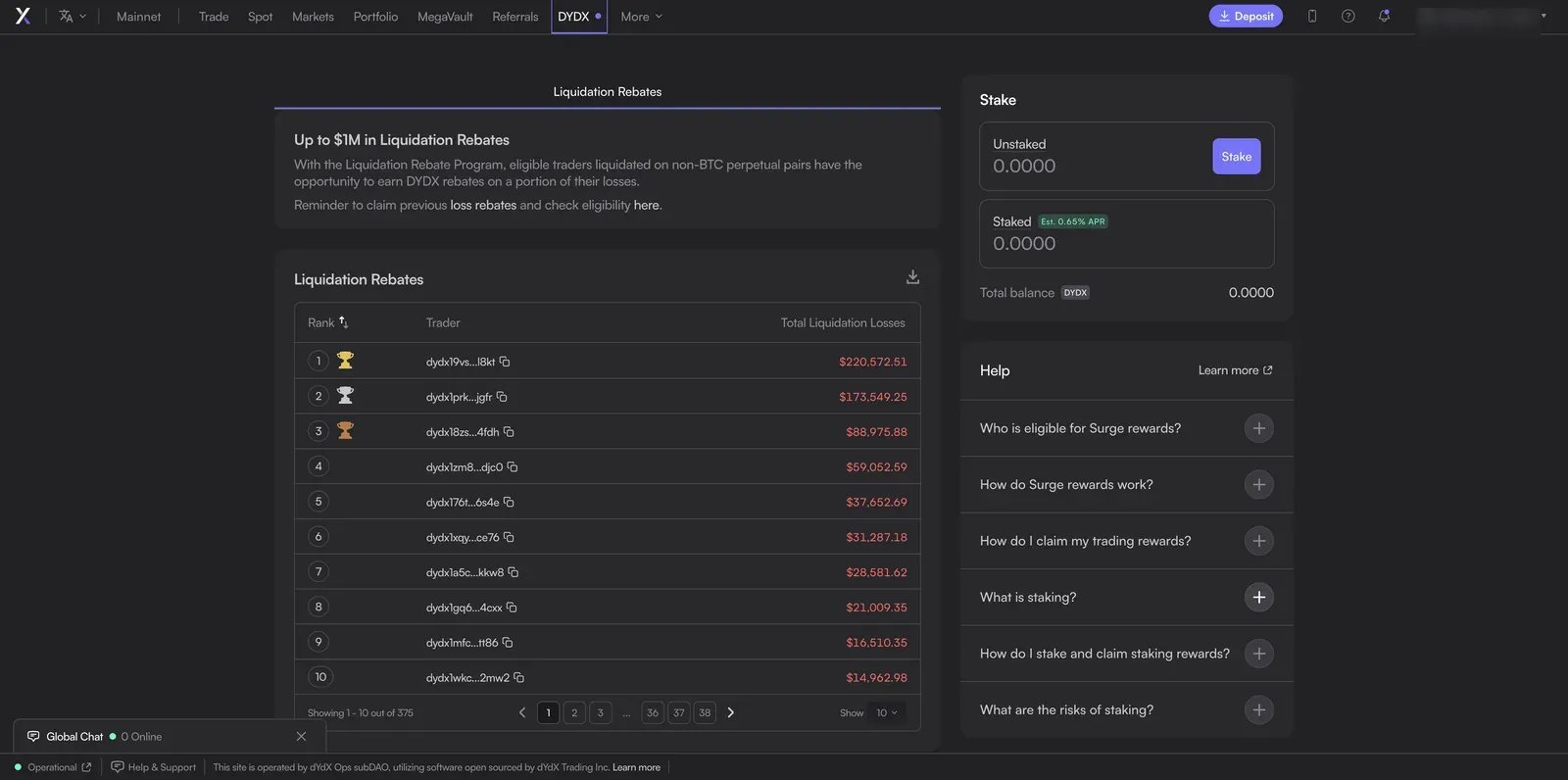Image resolution: width=1568 pixels, height=780 pixels.
Task: Expand 'How do Surge rewards work?'
Action: pos(1259,484)
